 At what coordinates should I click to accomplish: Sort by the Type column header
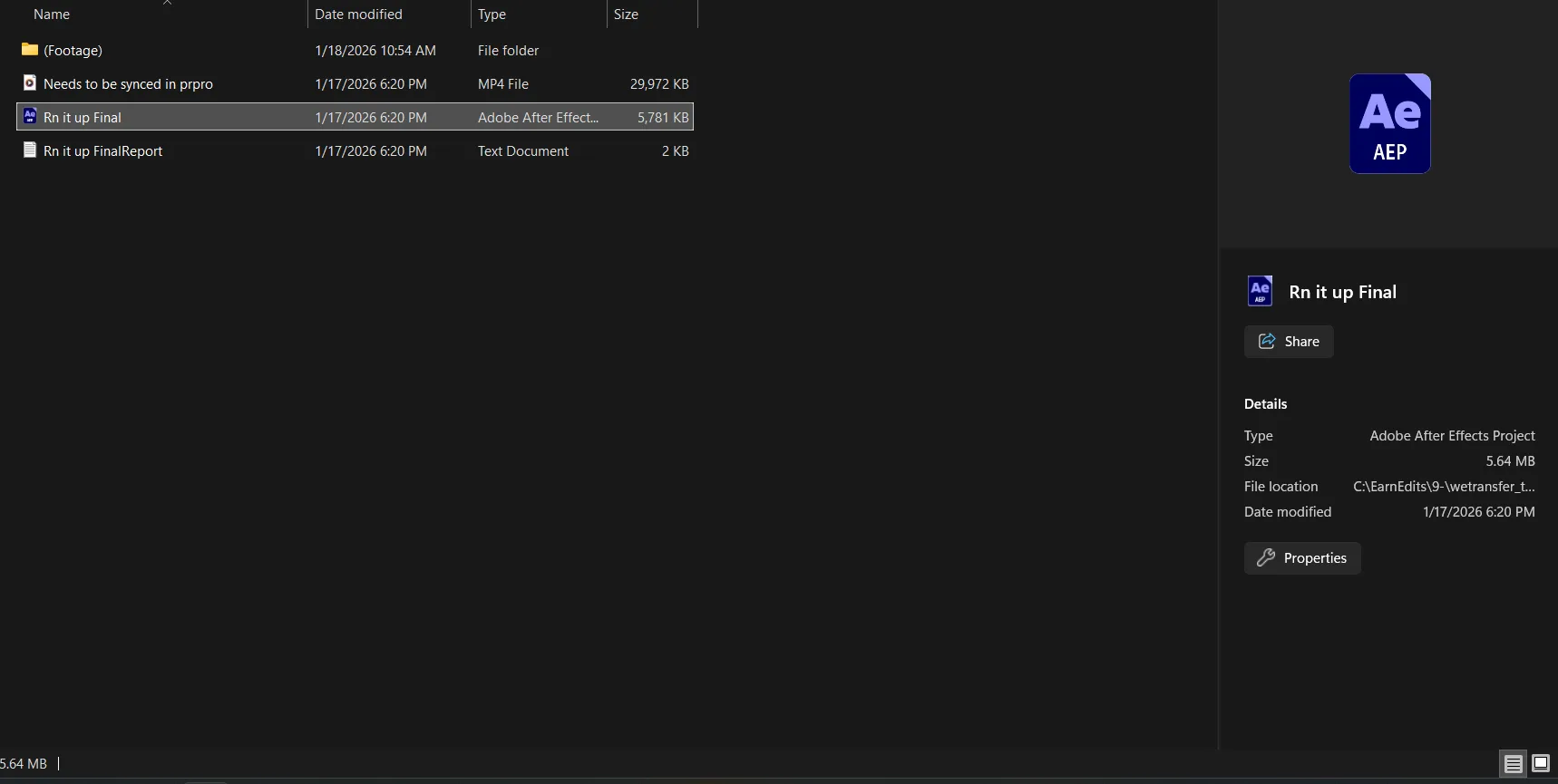point(492,15)
